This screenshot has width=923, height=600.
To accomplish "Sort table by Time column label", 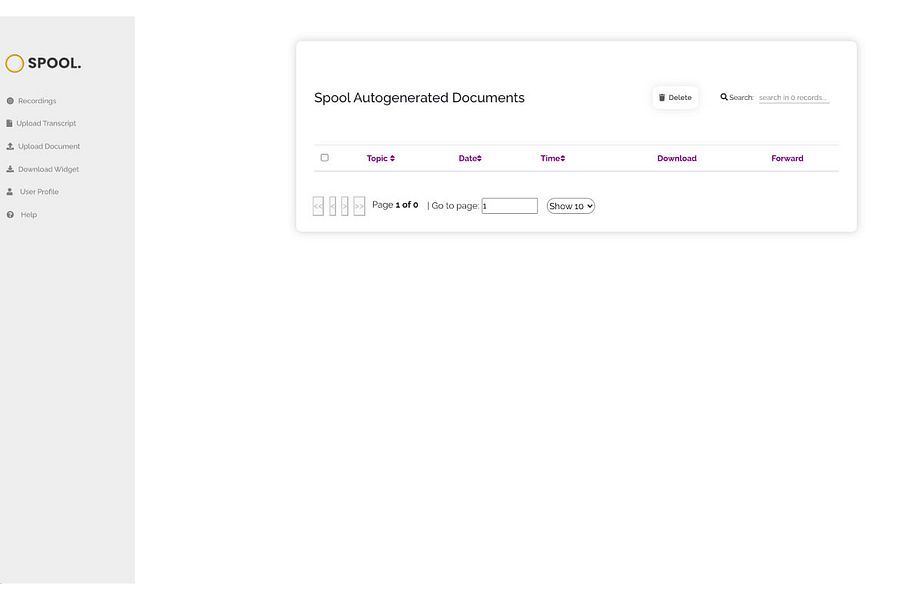I will pyautogui.click(x=550, y=158).
